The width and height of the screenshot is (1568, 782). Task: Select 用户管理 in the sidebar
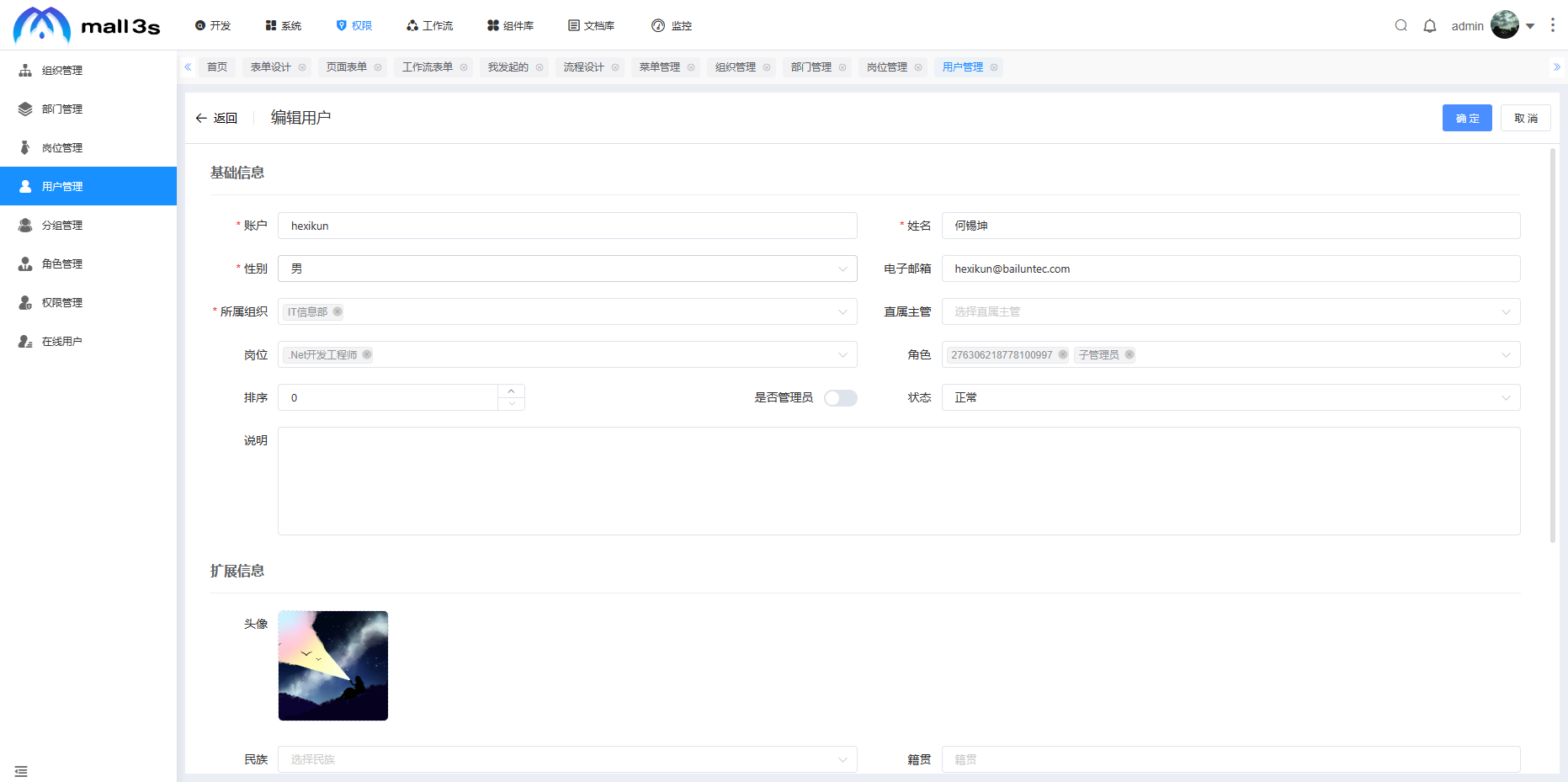point(88,186)
